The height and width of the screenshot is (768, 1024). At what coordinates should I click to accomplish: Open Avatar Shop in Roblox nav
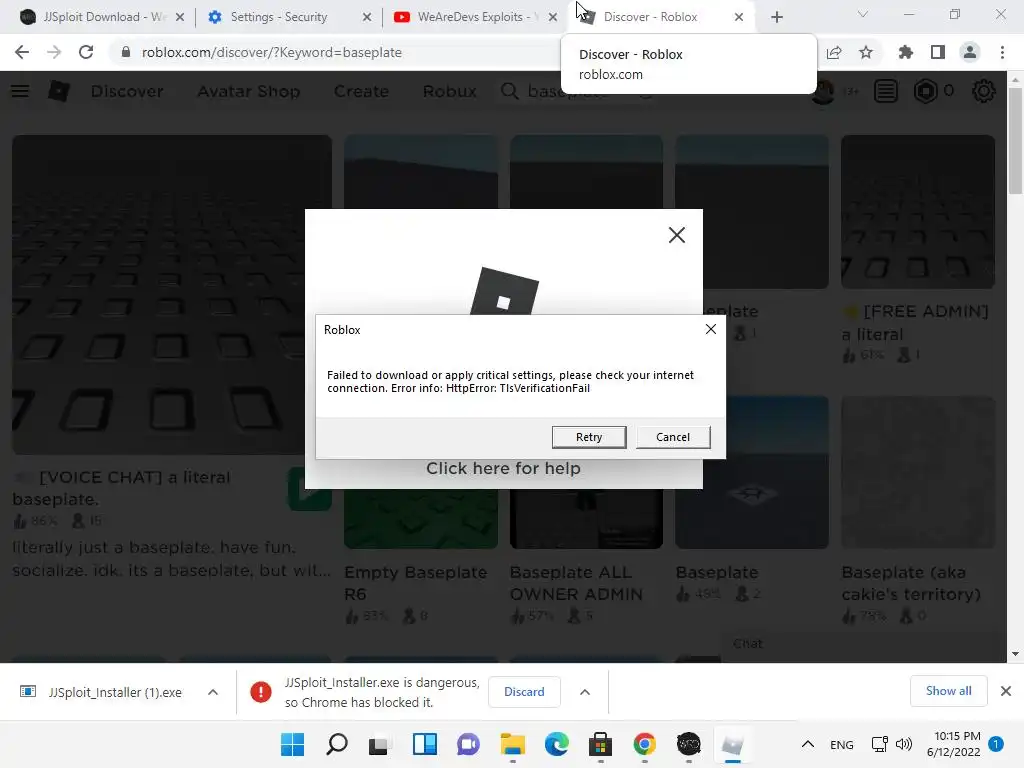tap(249, 91)
